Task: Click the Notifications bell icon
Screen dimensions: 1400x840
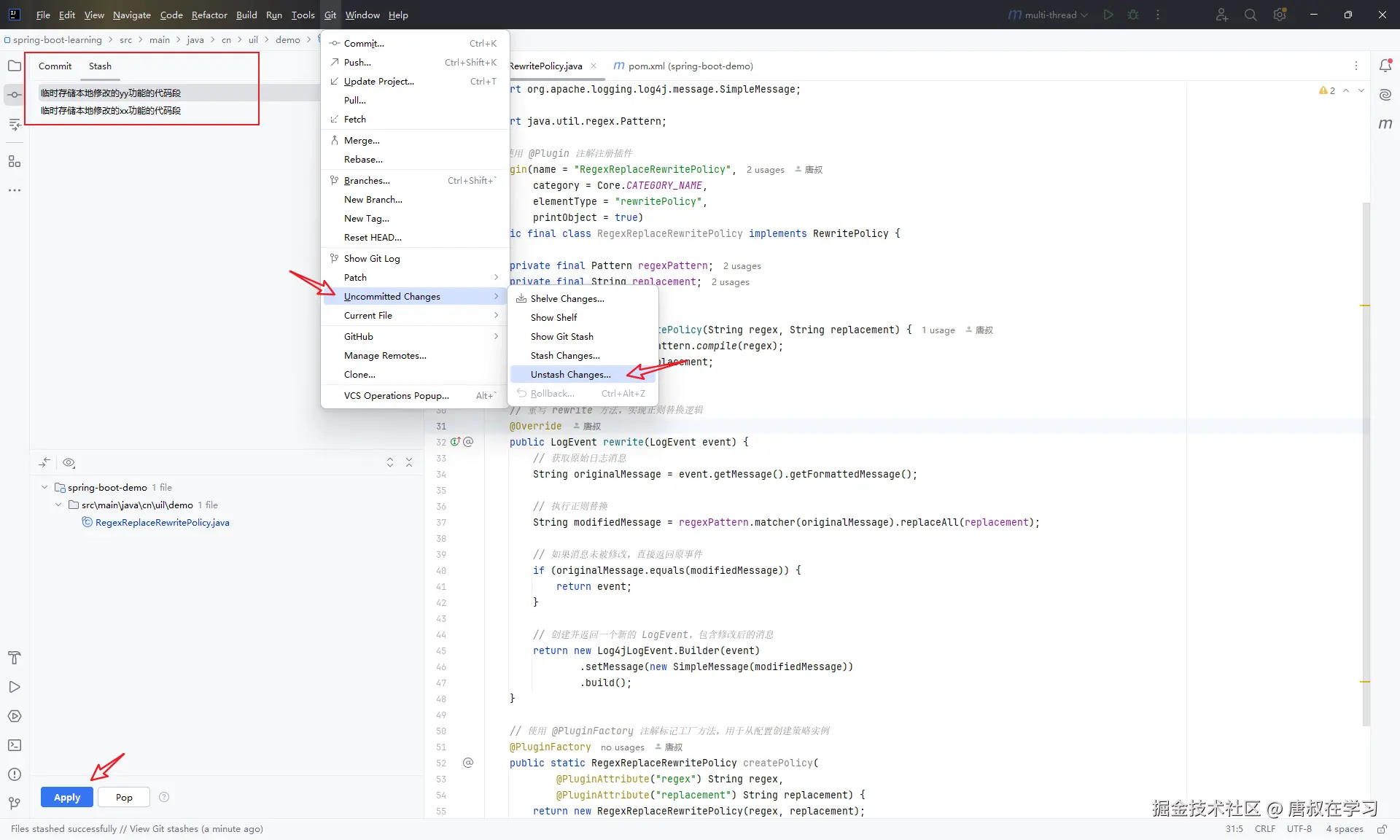Action: tap(1385, 66)
